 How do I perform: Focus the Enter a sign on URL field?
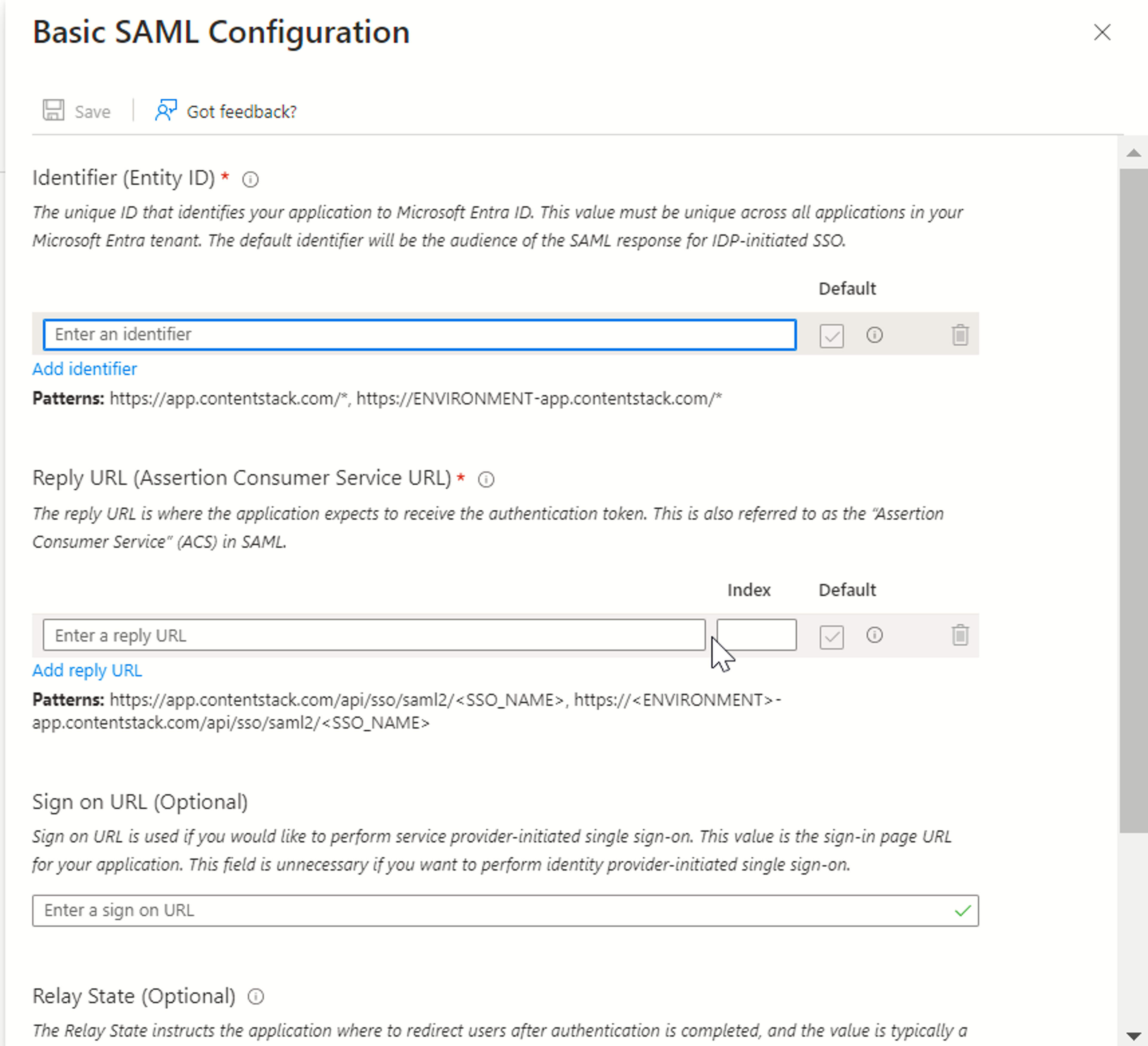click(505, 911)
